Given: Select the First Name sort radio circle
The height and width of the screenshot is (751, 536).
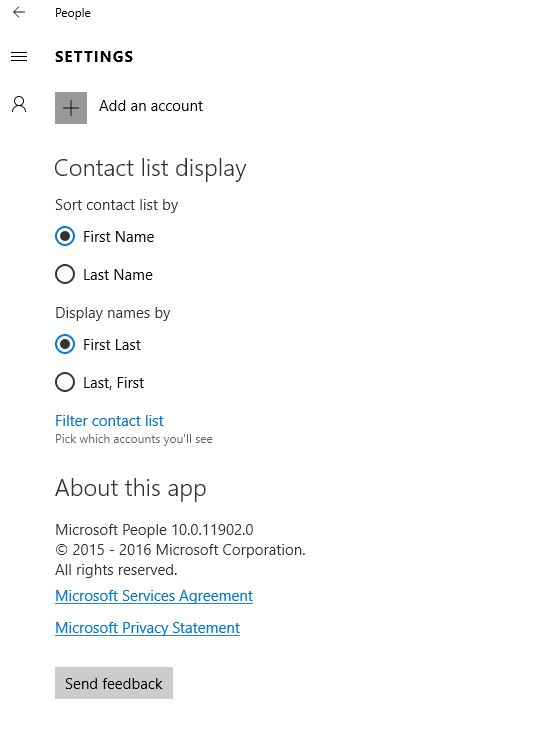Looking at the screenshot, I should [65, 236].
